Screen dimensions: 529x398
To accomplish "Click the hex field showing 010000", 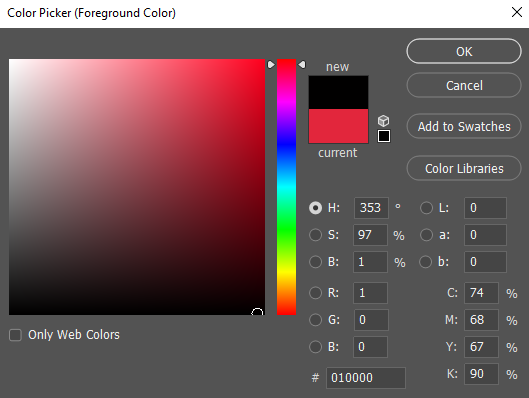I will point(366,378).
